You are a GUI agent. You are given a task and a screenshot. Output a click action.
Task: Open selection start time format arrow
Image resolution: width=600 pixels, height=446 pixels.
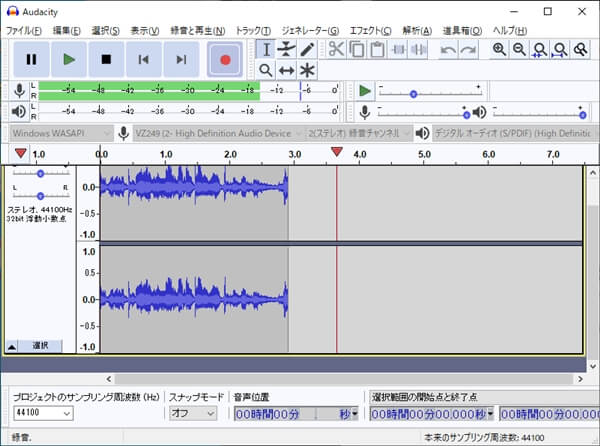(x=491, y=414)
